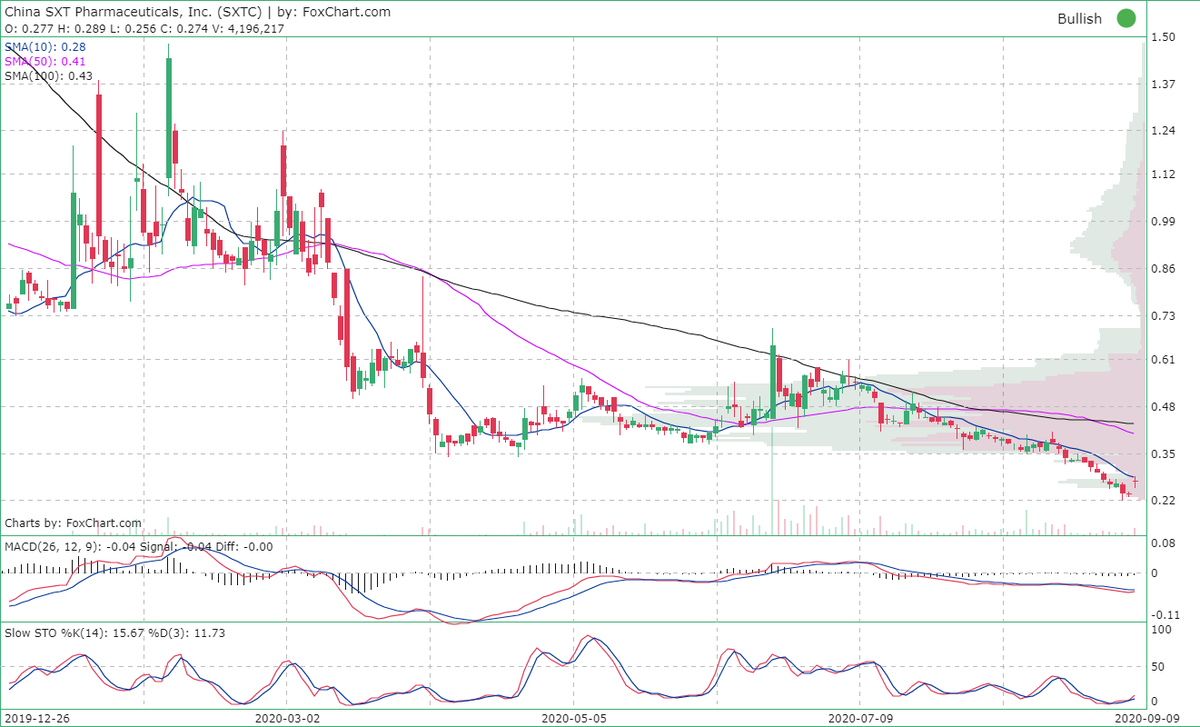Click the 1.12 price axis label
This screenshot has width=1200, height=727.
[x=1162, y=175]
